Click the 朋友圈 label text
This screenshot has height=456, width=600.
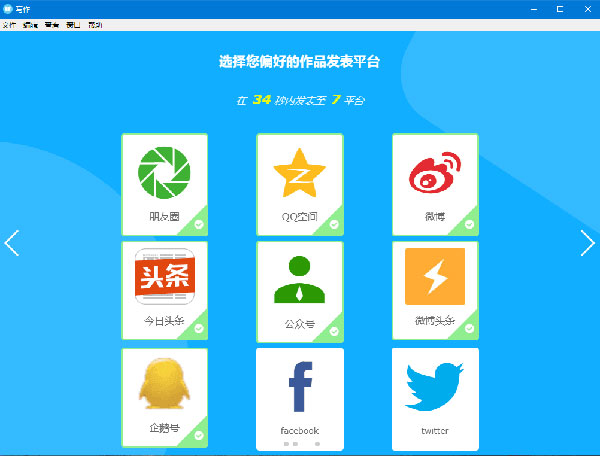point(164,217)
